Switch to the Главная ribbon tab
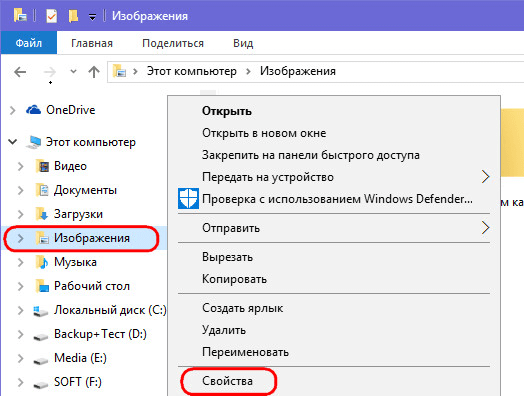Image resolution: width=524 pixels, height=396 pixels. coord(92,43)
